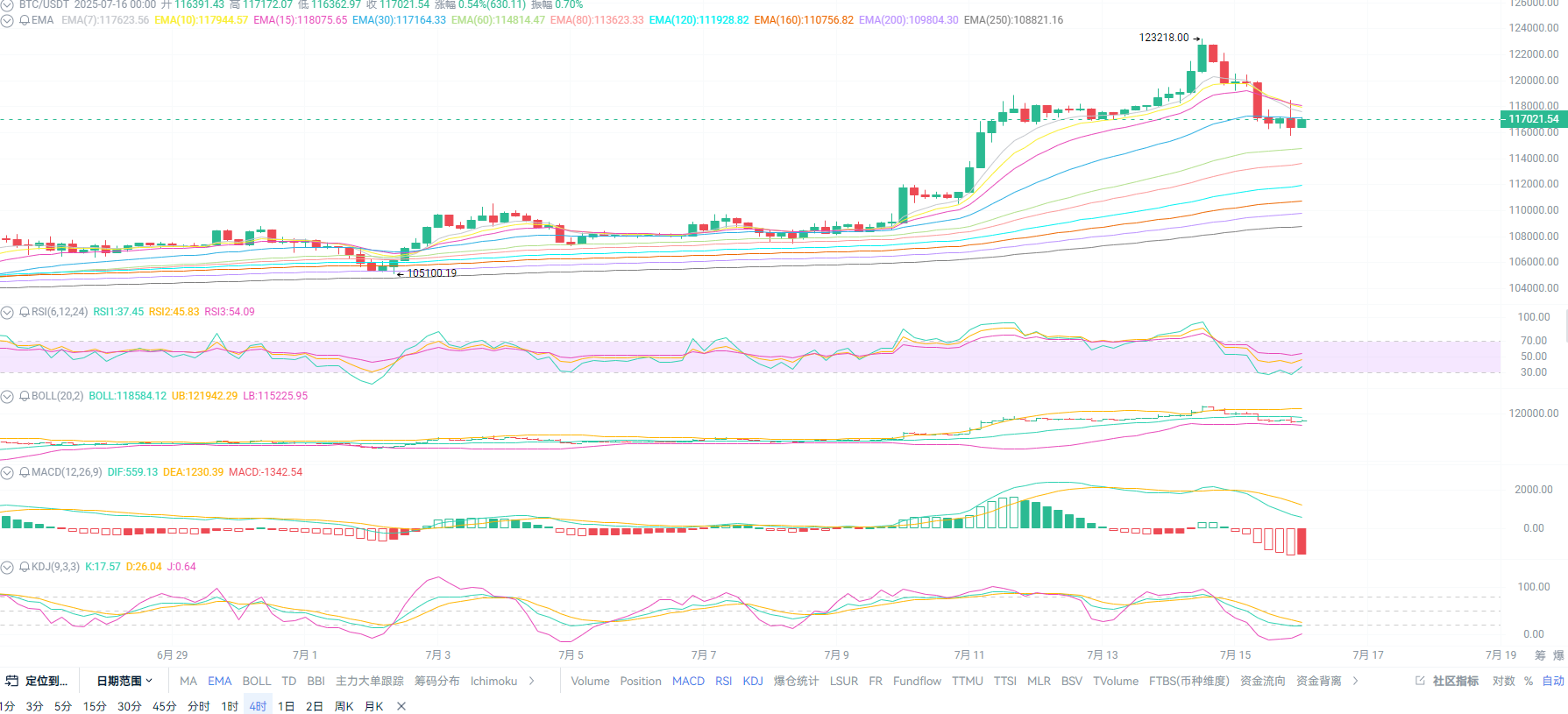This screenshot has width=1568, height=714.
Task: Toggle the Volume sub-indicator
Action: pos(591,681)
